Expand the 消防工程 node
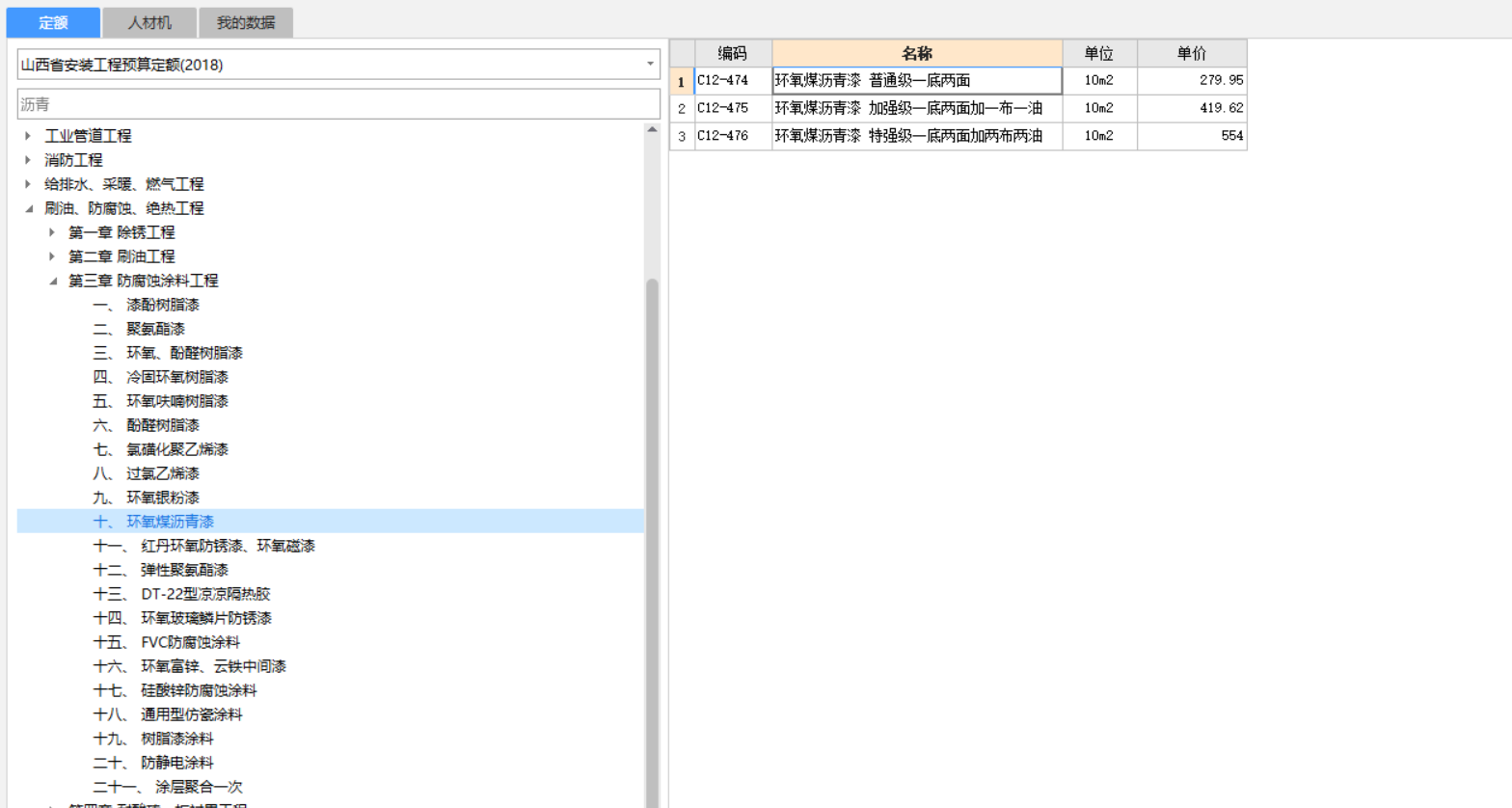This screenshot has height=808, width=1512. coord(28,160)
